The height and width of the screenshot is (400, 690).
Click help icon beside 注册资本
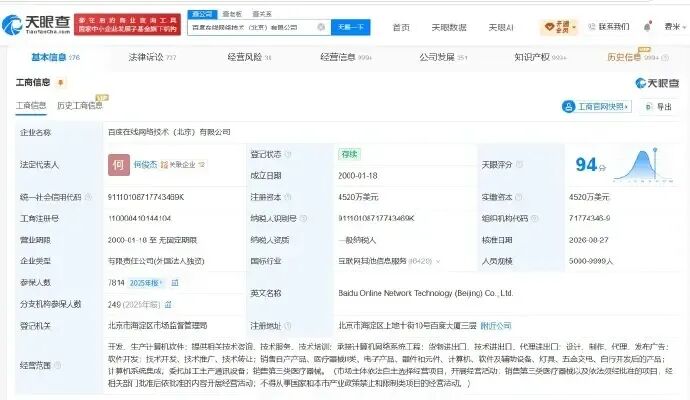pos(288,197)
